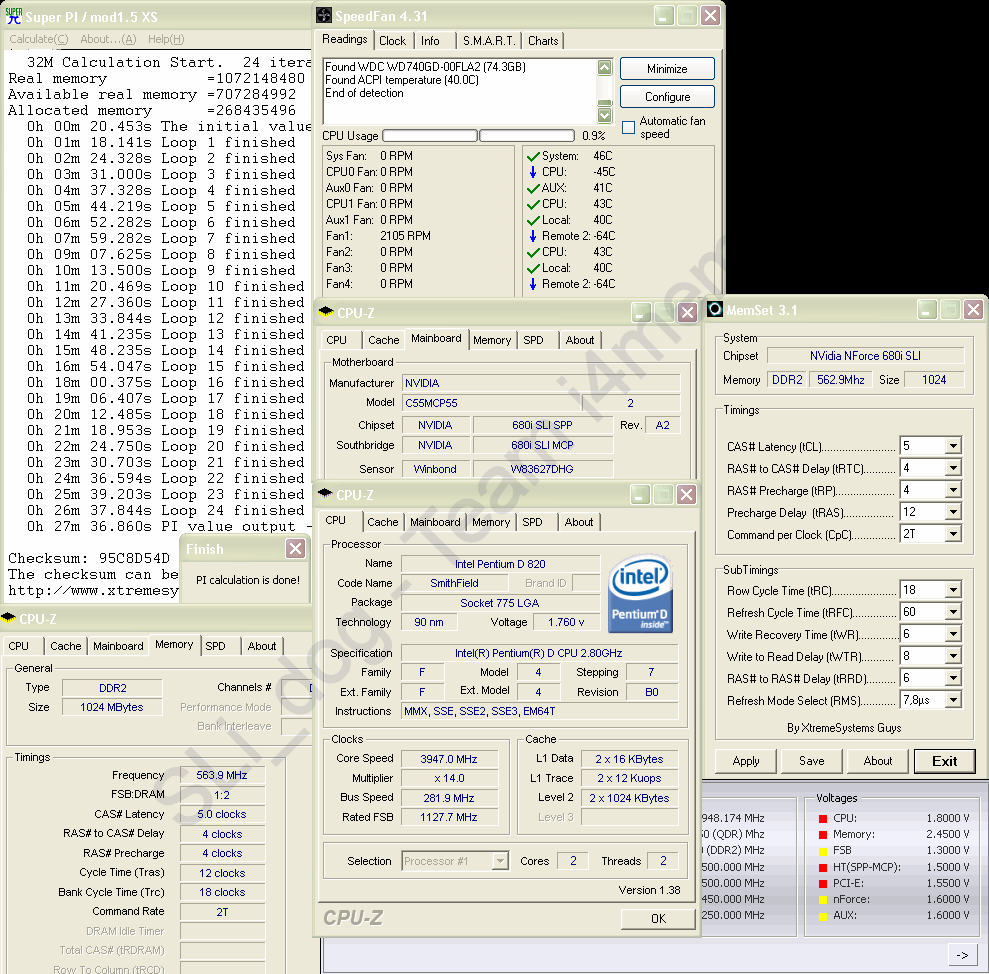The image size is (989, 974).
Task: Close the MemSet 3.1 window
Action: pos(973,310)
